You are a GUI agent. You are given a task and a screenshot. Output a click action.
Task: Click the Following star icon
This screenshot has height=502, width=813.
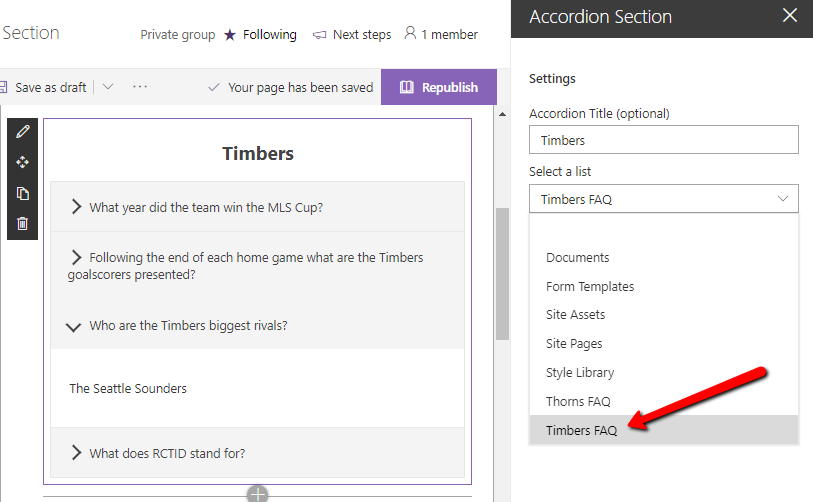(230, 35)
